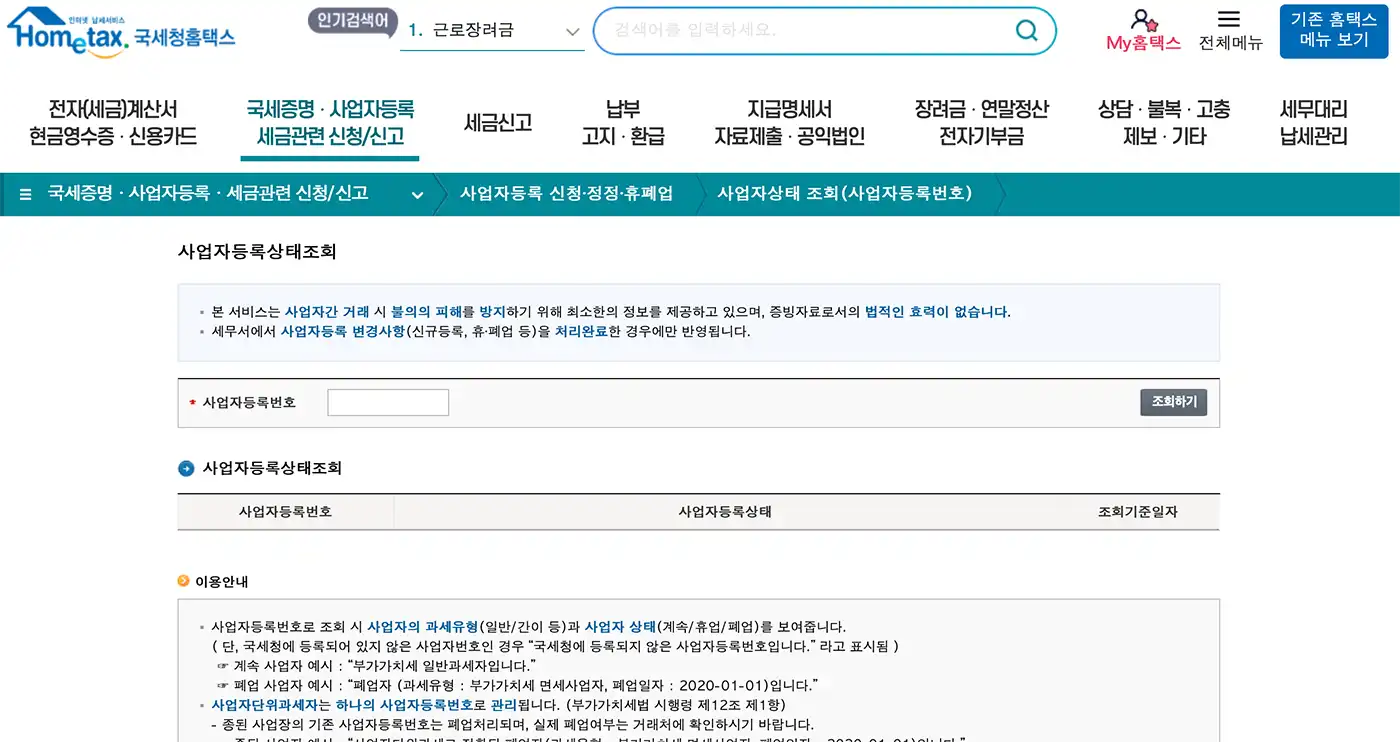Click breadcrumb 사업자등록 신청·정정·휴폐업
The image size is (1400, 742).
(x=566, y=194)
